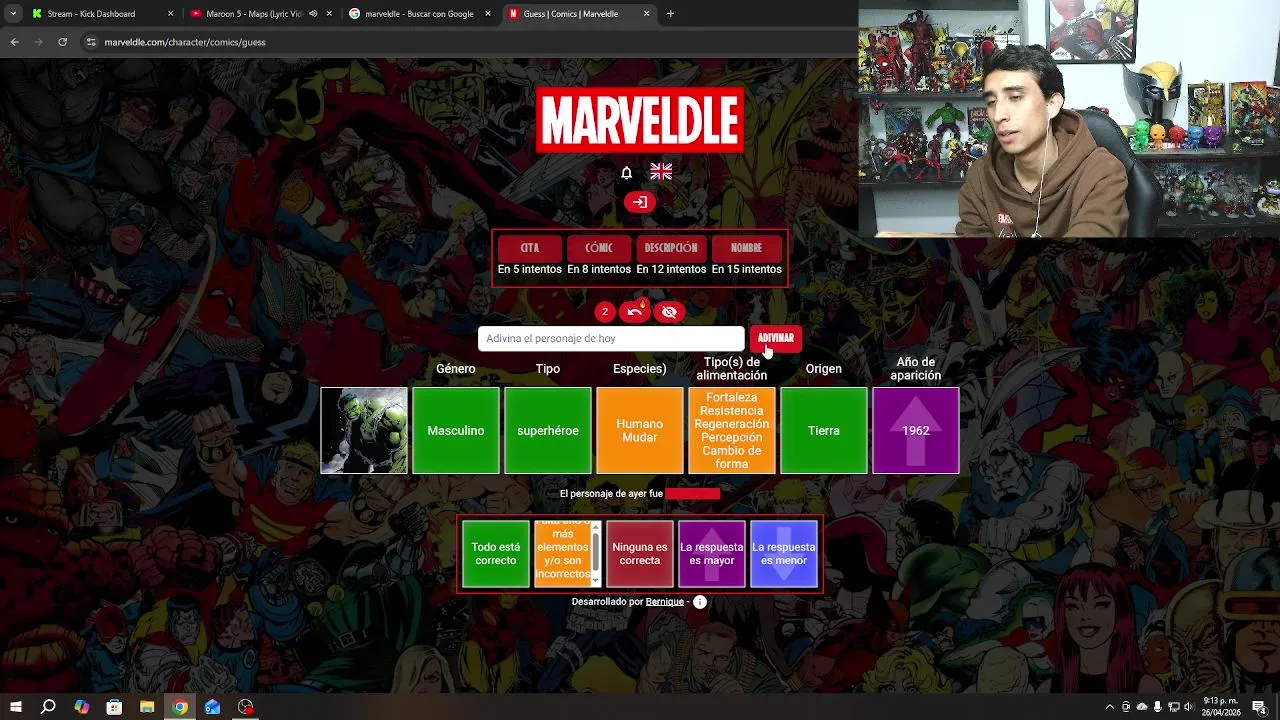Click the orange legend box scrollbar
The height and width of the screenshot is (720, 1280).
pyautogui.click(x=596, y=554)
